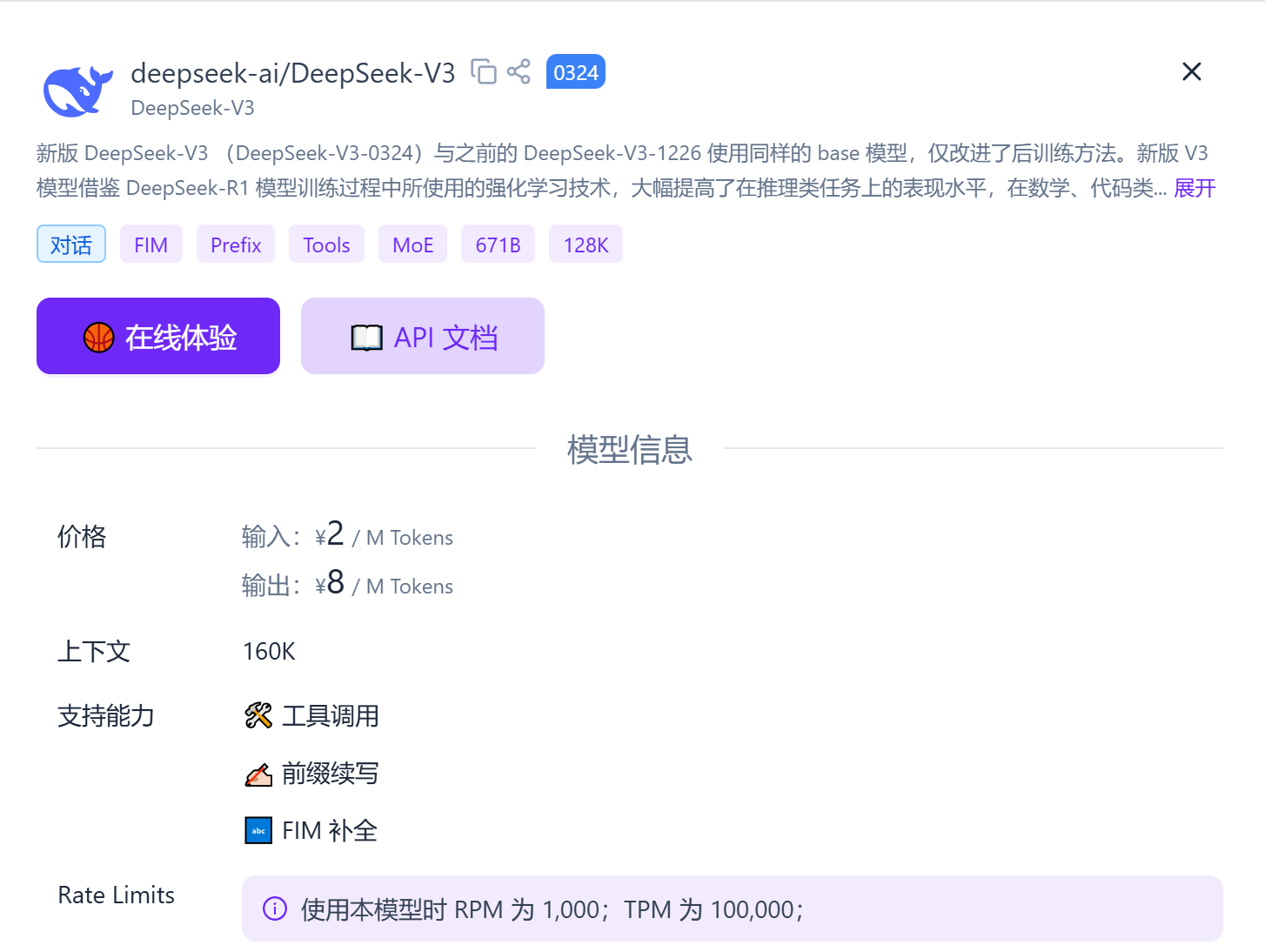The height and width of the screenshot is (952, 1265).
Task: Click the DeepSeek-V3 subtitle under the title
Action: pyautogui.click(x=192, y=108)
